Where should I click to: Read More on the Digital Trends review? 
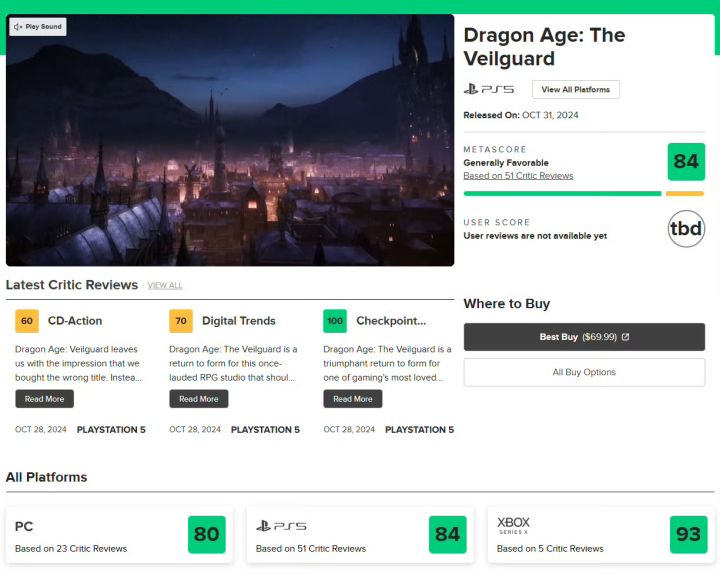pos(198,399)
